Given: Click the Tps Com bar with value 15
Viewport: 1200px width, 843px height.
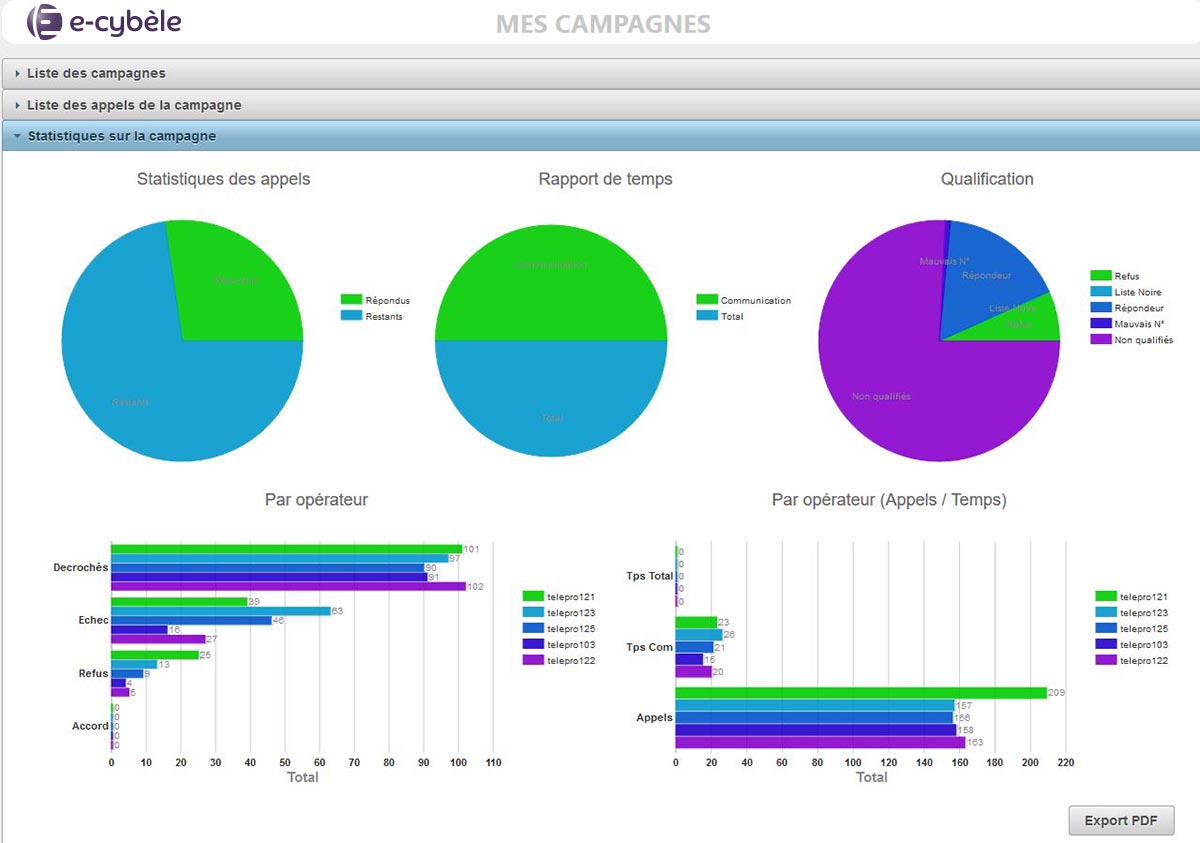Looking at the screenshot, I should (689, 660).
